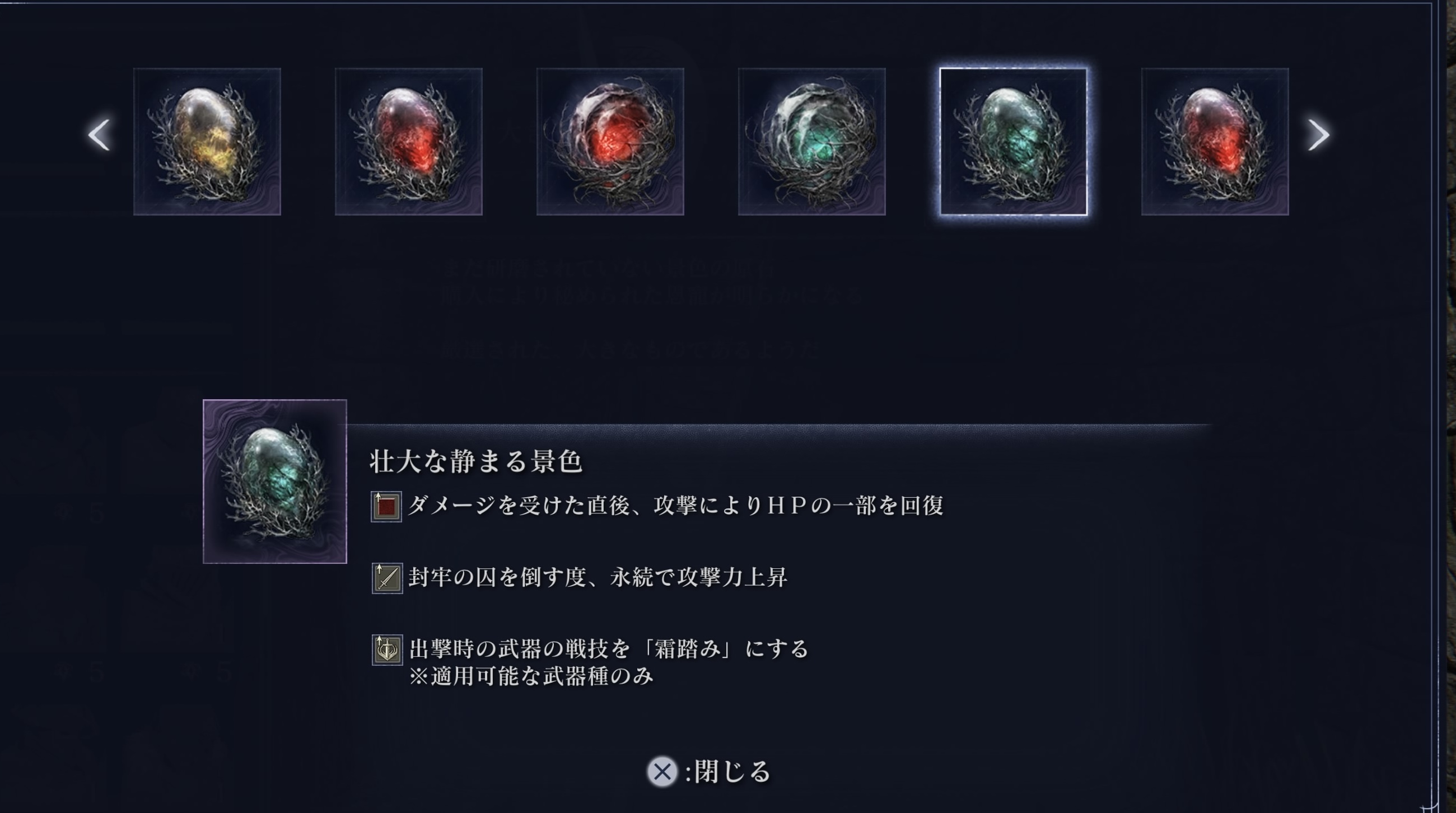Click the sword attack-up effect icon

387,578
